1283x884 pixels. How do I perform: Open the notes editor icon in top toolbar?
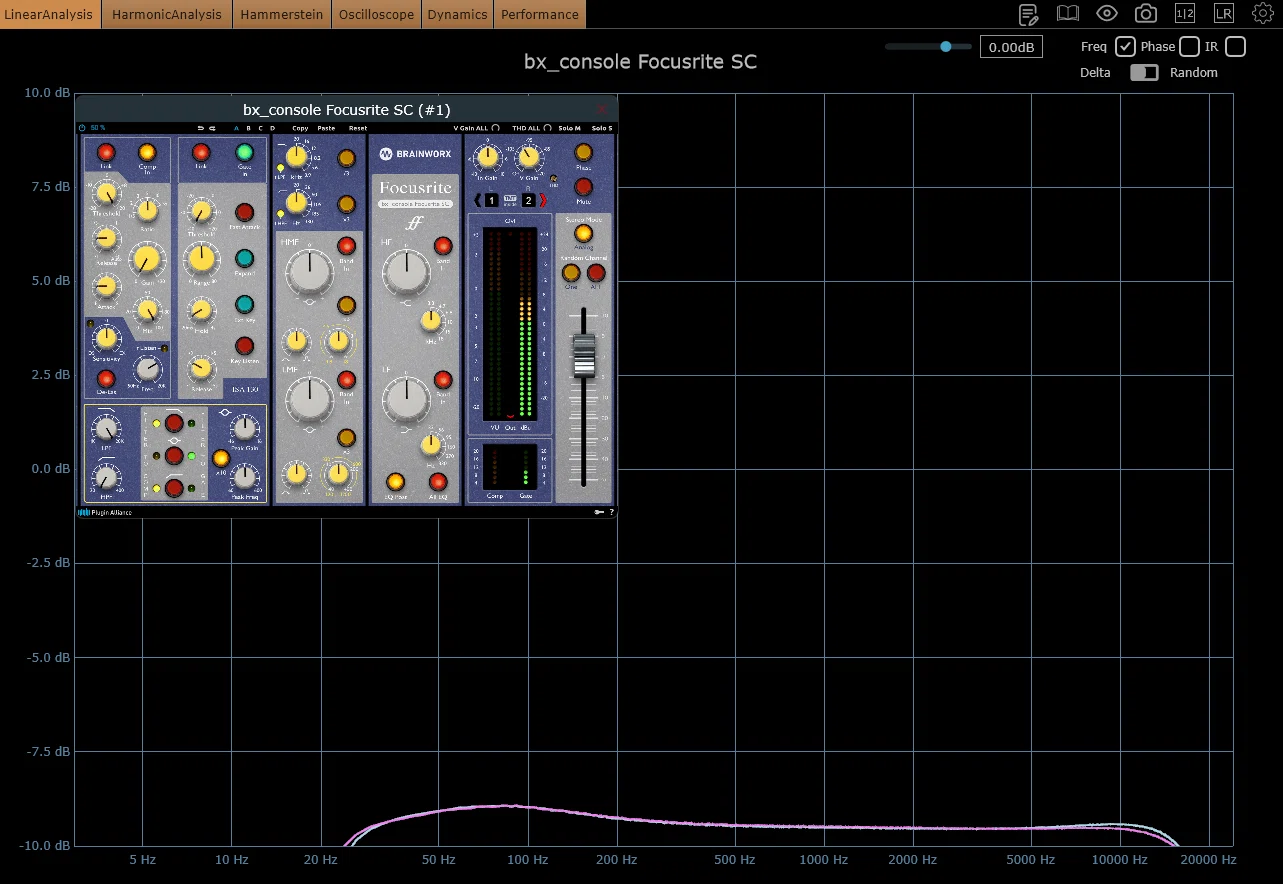[x=1028, y=14]
